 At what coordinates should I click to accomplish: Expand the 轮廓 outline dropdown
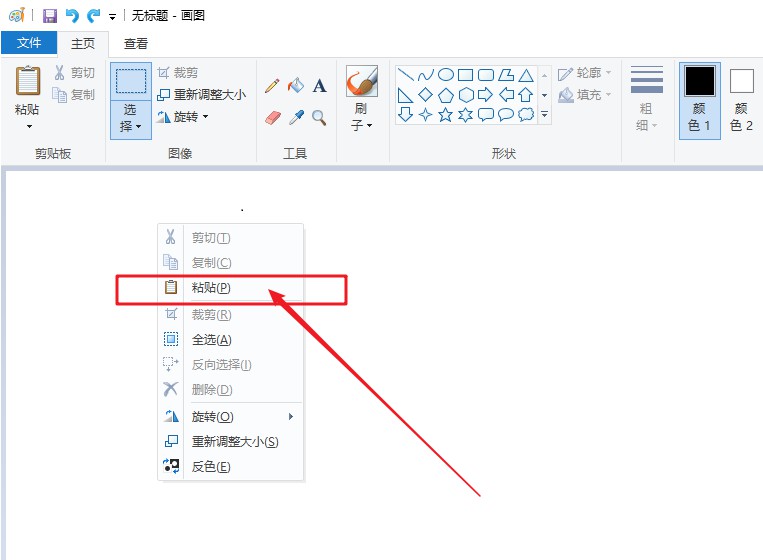coord(584,73)
